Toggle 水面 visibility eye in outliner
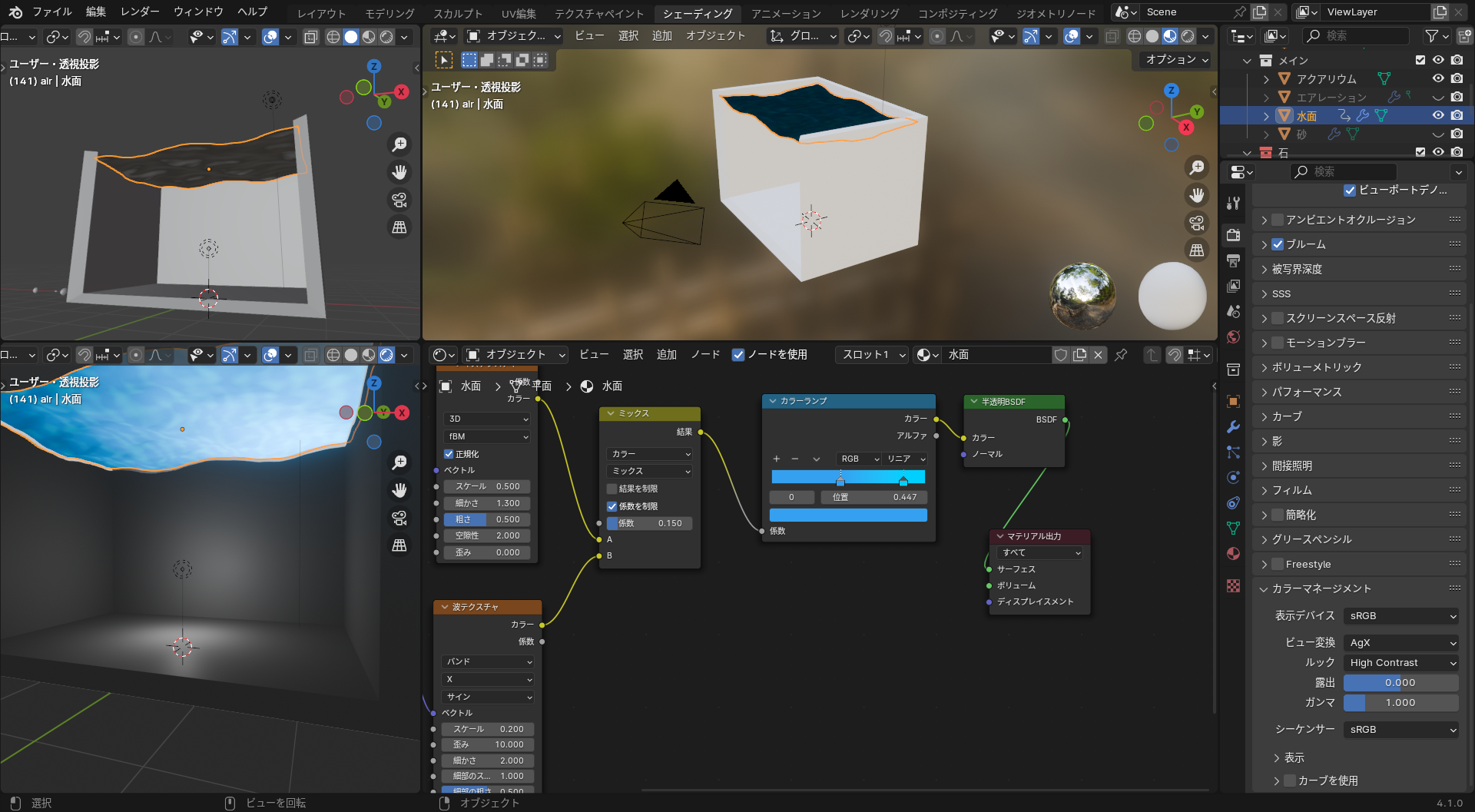 coord(1438,115)
